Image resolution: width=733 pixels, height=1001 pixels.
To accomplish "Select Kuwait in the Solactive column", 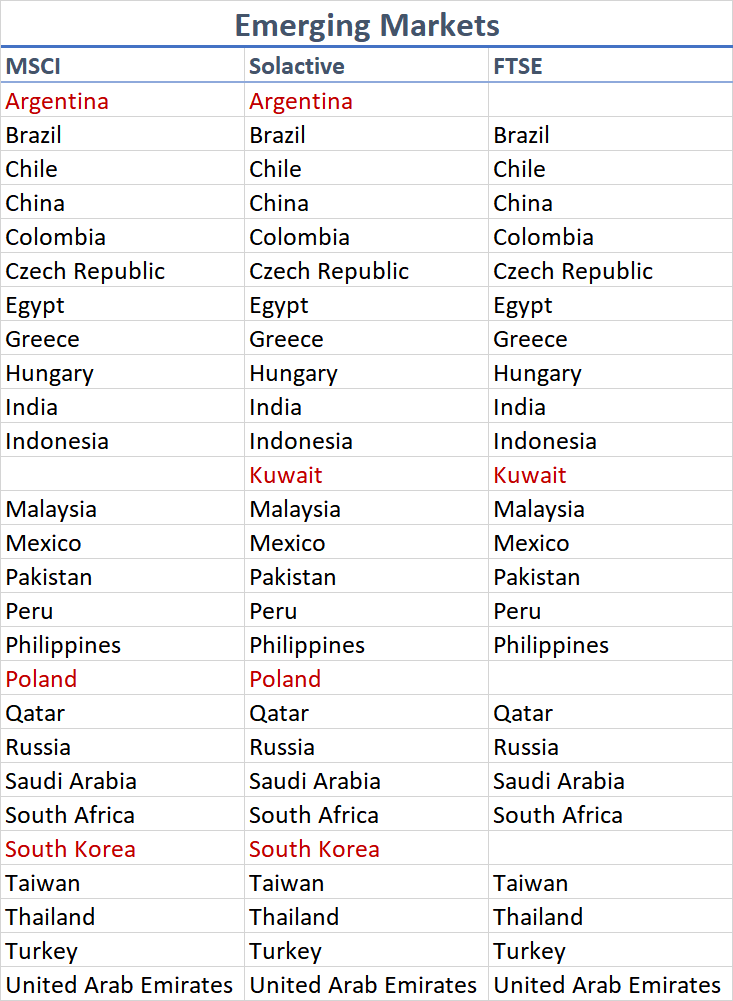I will [x=286, y=475].
